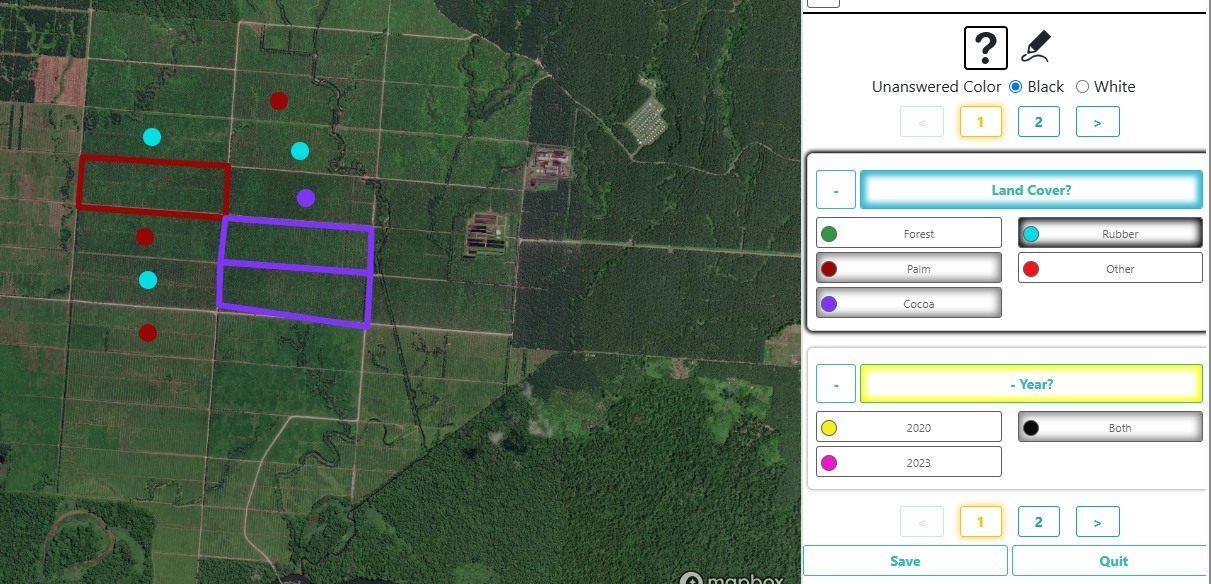
Task: Go to previous page with the top arrow
Action: (x=922, y=122)
